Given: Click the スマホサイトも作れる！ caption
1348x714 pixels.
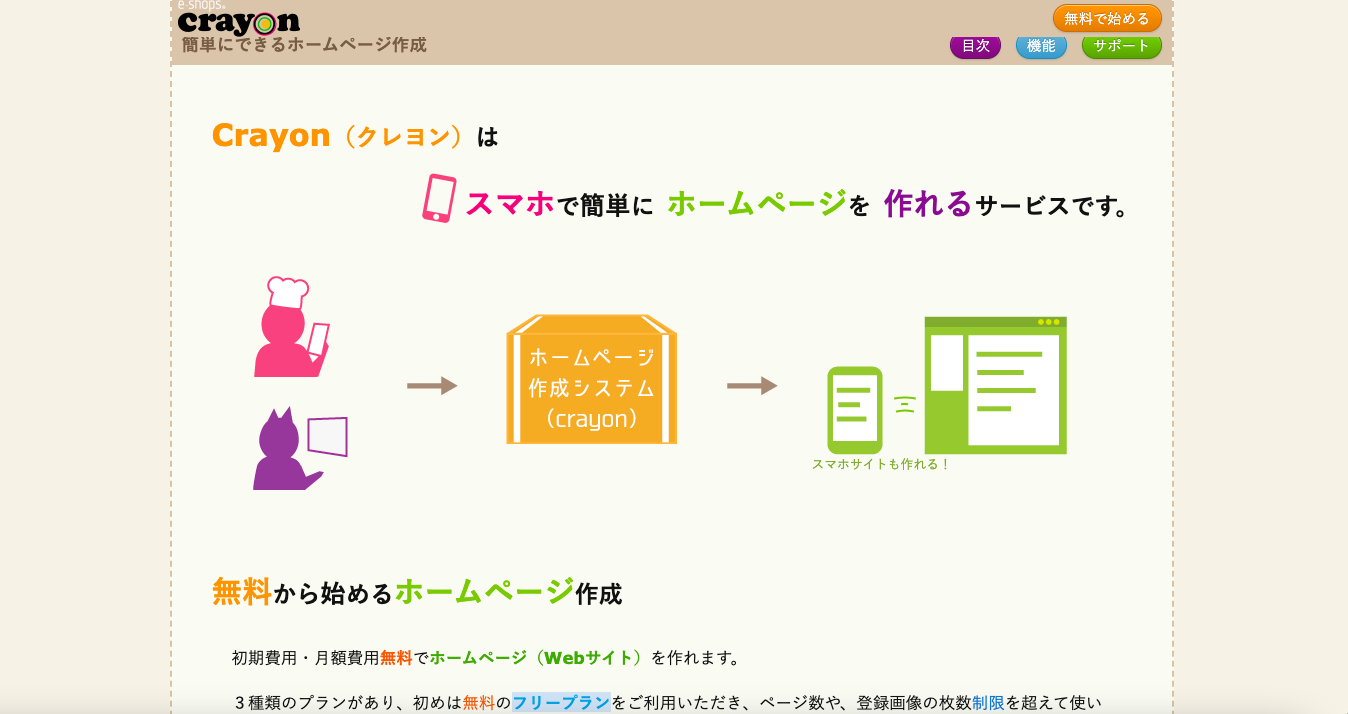Looking at the screenshot, I should [881, 465].
